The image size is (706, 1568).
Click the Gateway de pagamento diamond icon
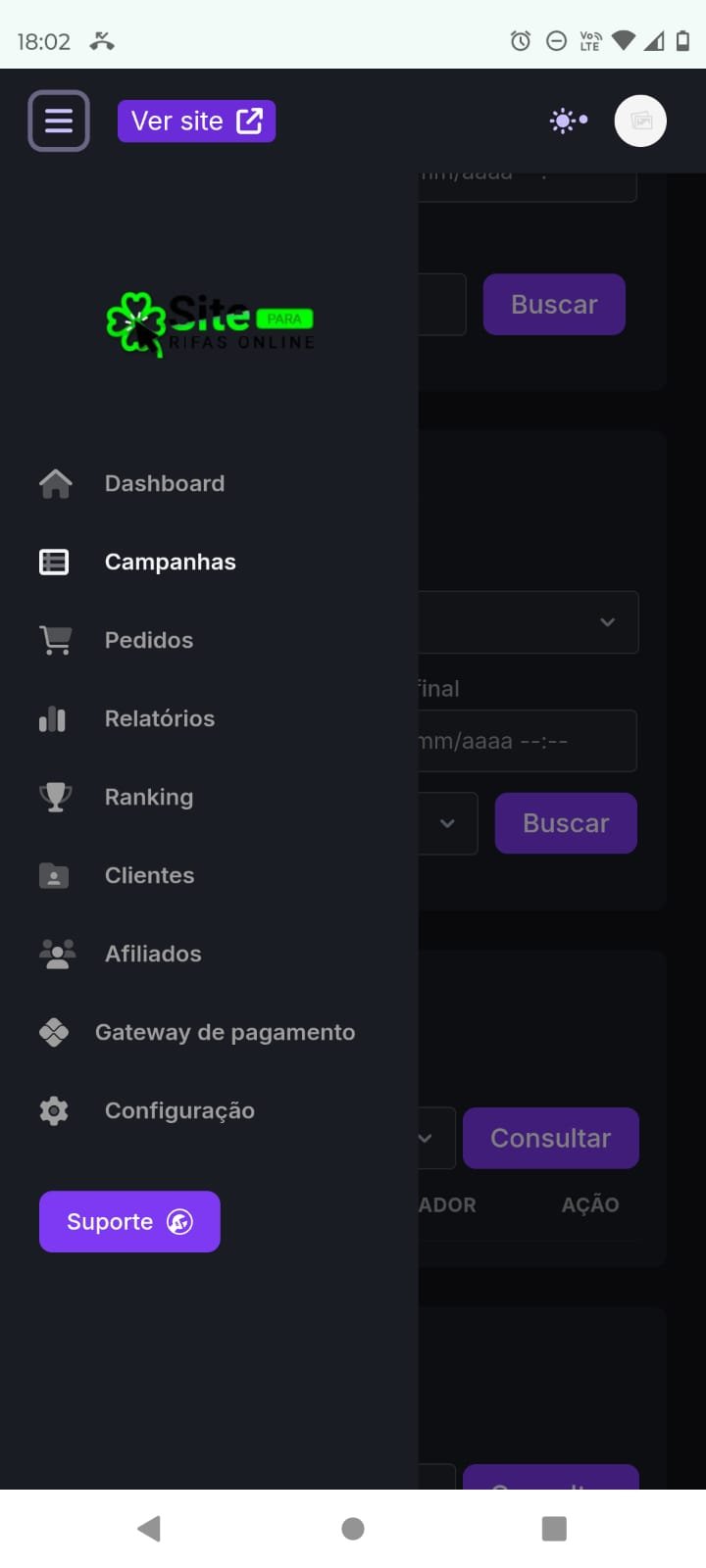coord(54,1032)
